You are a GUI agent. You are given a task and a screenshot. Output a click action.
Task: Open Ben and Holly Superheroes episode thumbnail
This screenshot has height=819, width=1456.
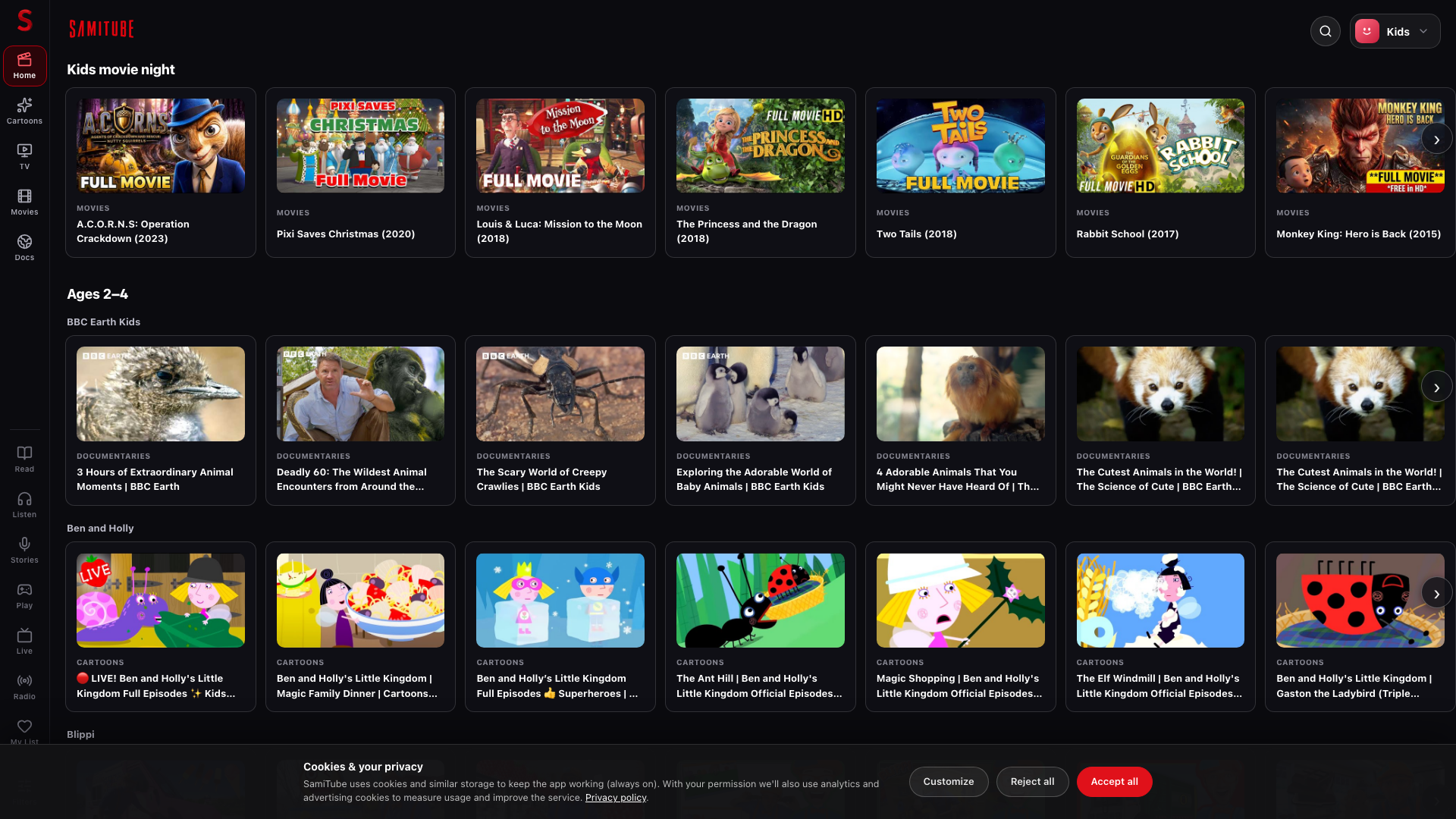[x=560, y=601]
